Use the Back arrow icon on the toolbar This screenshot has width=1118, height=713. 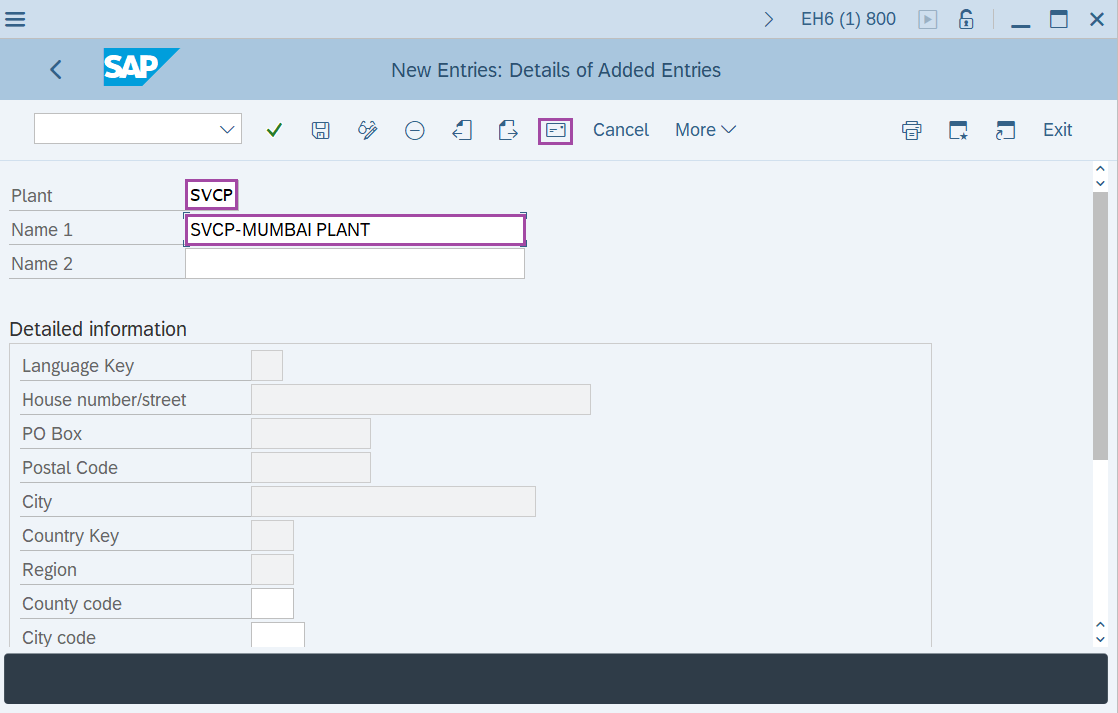point(462,130)
